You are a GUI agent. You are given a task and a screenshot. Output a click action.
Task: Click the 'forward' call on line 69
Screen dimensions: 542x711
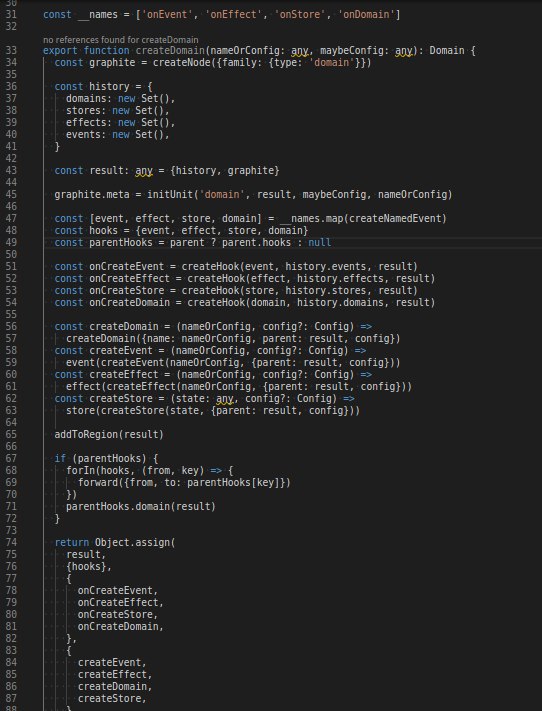coord(98,482)
